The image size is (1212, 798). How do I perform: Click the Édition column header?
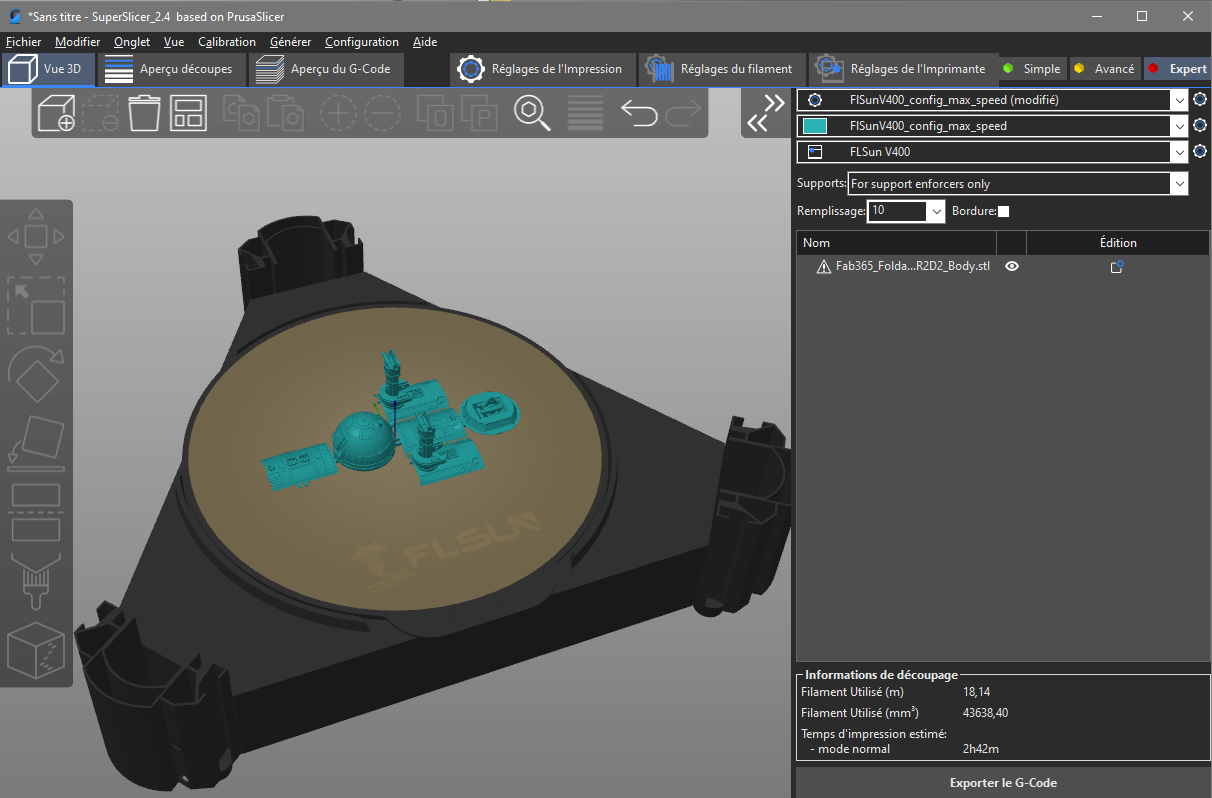(1118, 243)
